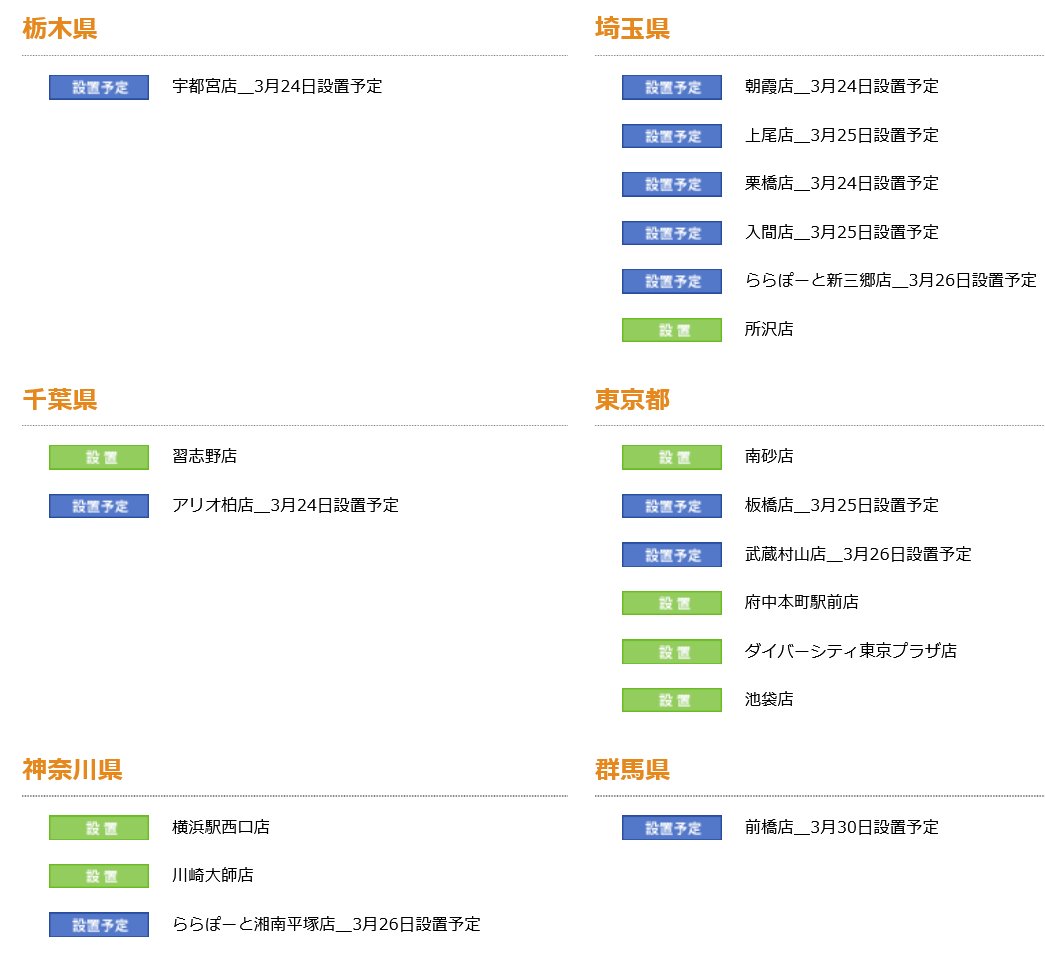Click the 設置予定 badge for 入間店
The height and width of the screenshot is (955, 1045).
click(x=671, y=233)
